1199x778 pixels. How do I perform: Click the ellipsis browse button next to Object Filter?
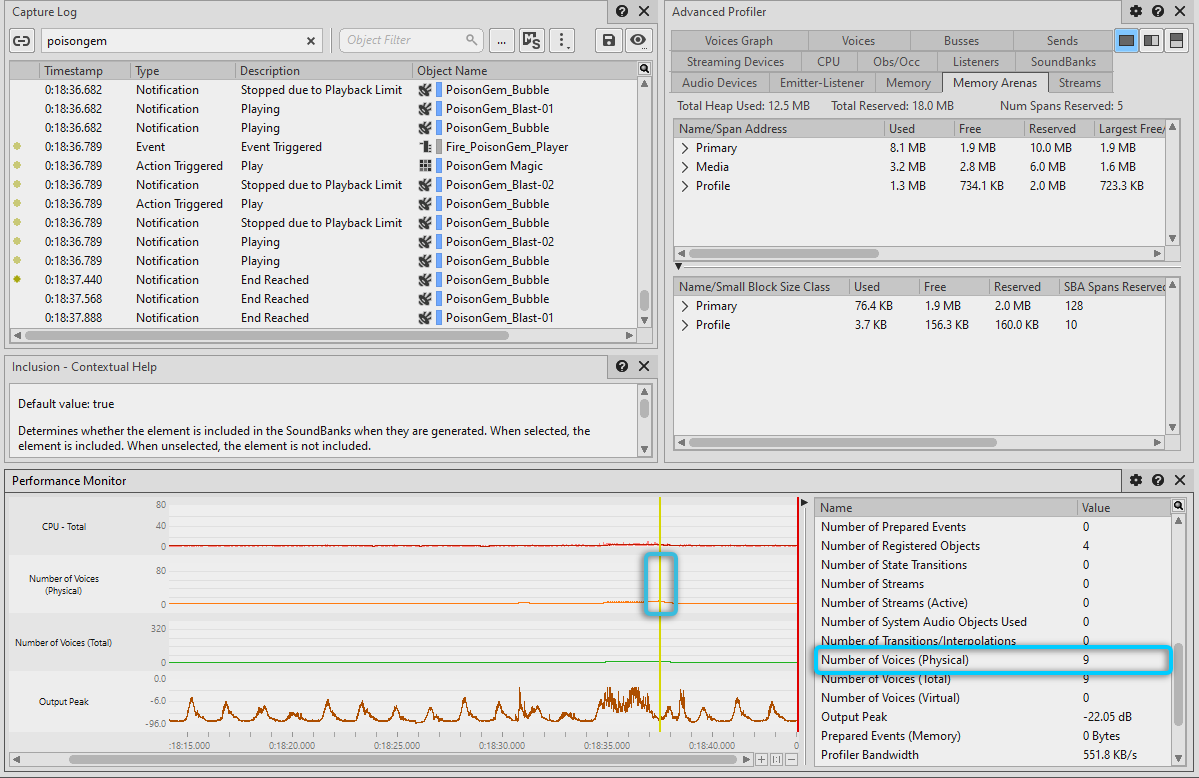pos(502,41)
